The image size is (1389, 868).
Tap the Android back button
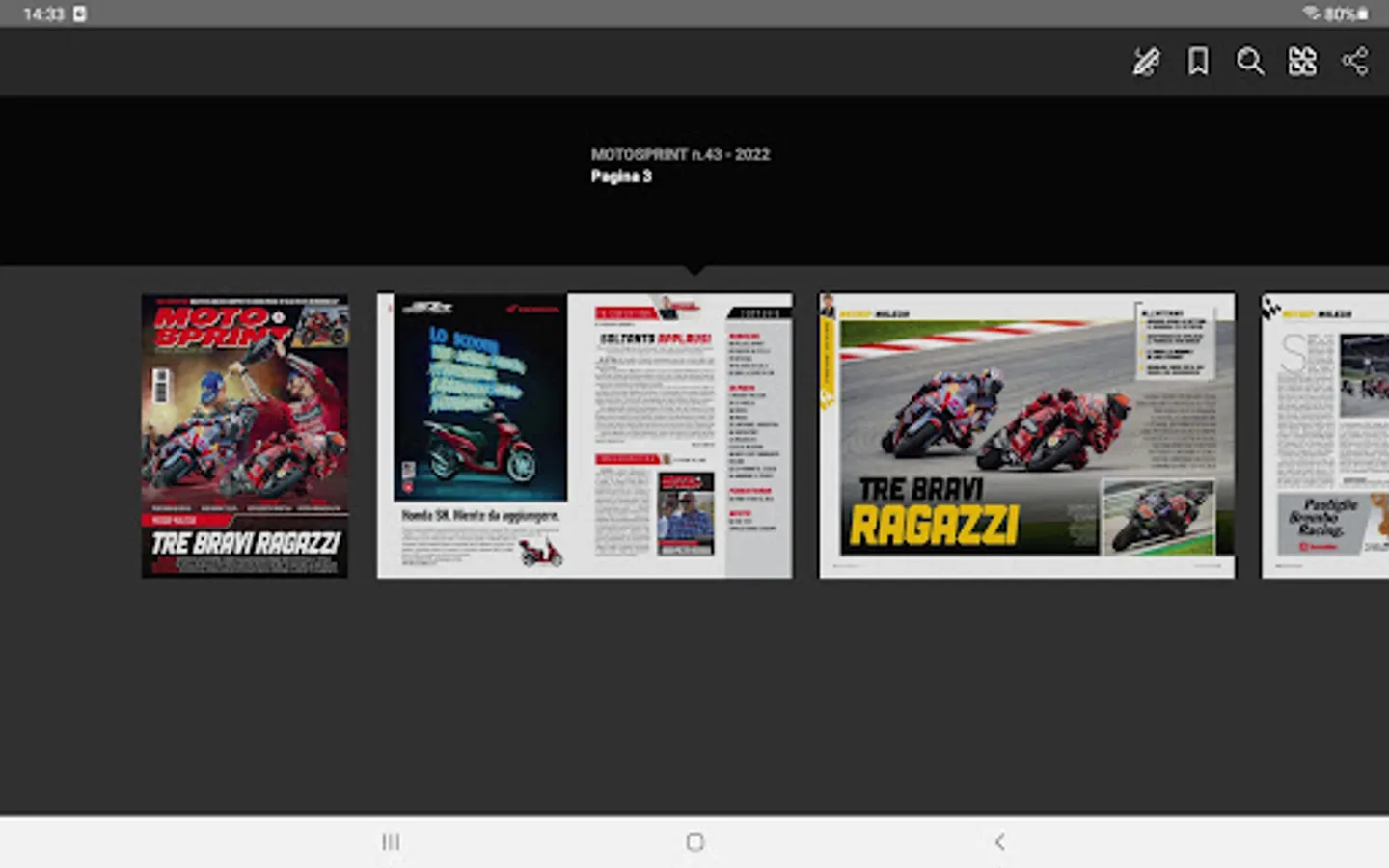pos(999,842)
